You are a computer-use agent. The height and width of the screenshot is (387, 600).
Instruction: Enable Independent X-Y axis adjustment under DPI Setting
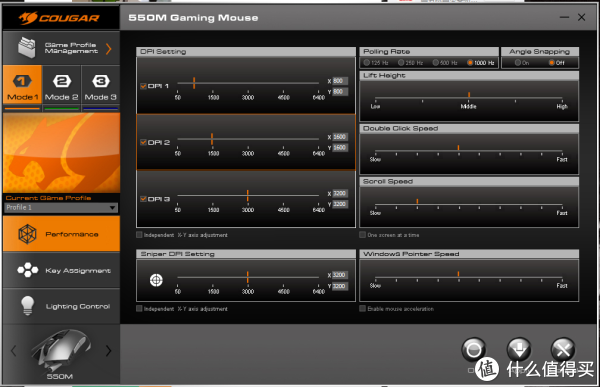[139, 235]
